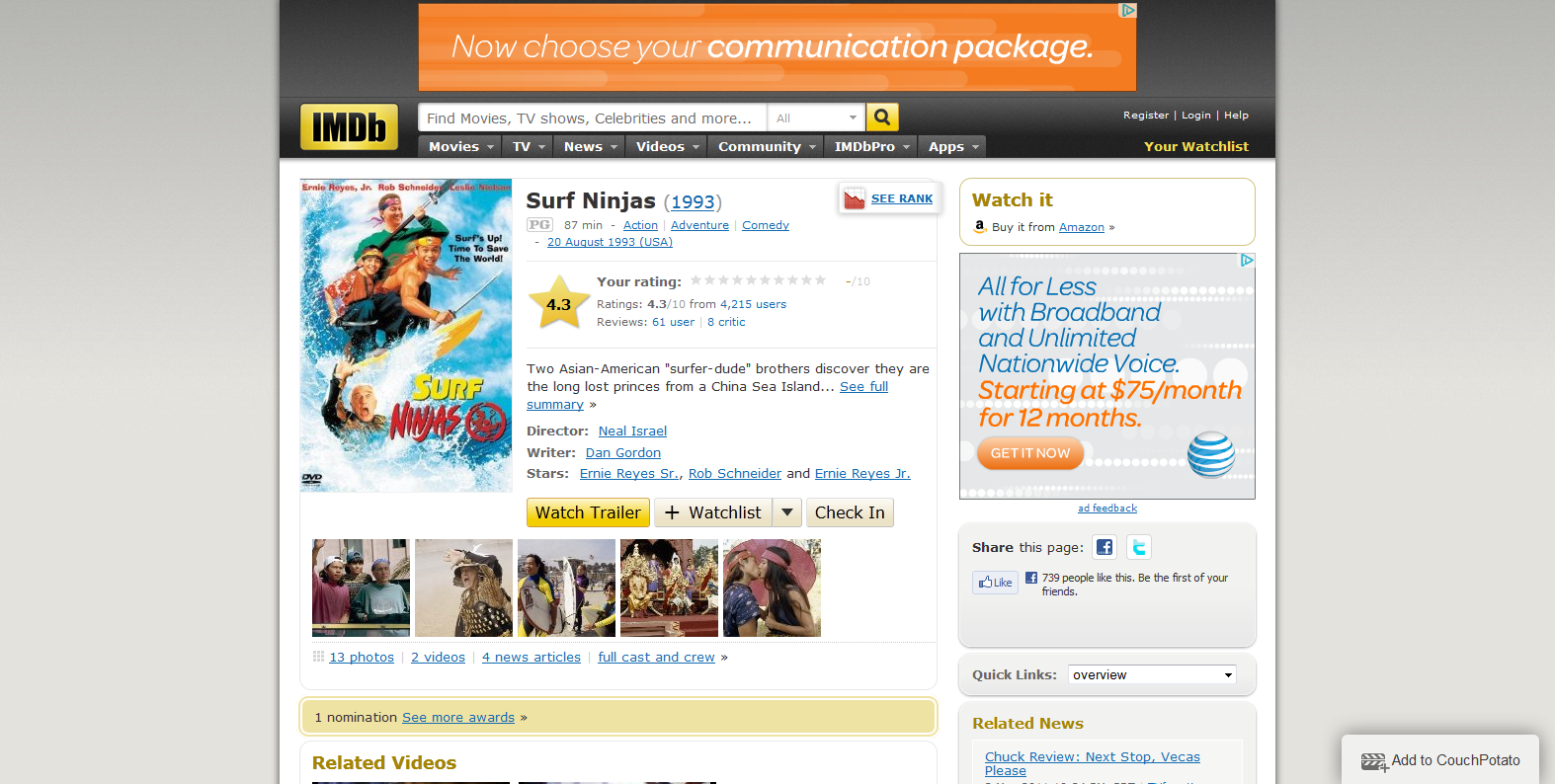The height and width of the screenshot is (784, 1555).
Task: Open Rob Schneider actor link
Action: pyautogui.click(x=735, y=474)
